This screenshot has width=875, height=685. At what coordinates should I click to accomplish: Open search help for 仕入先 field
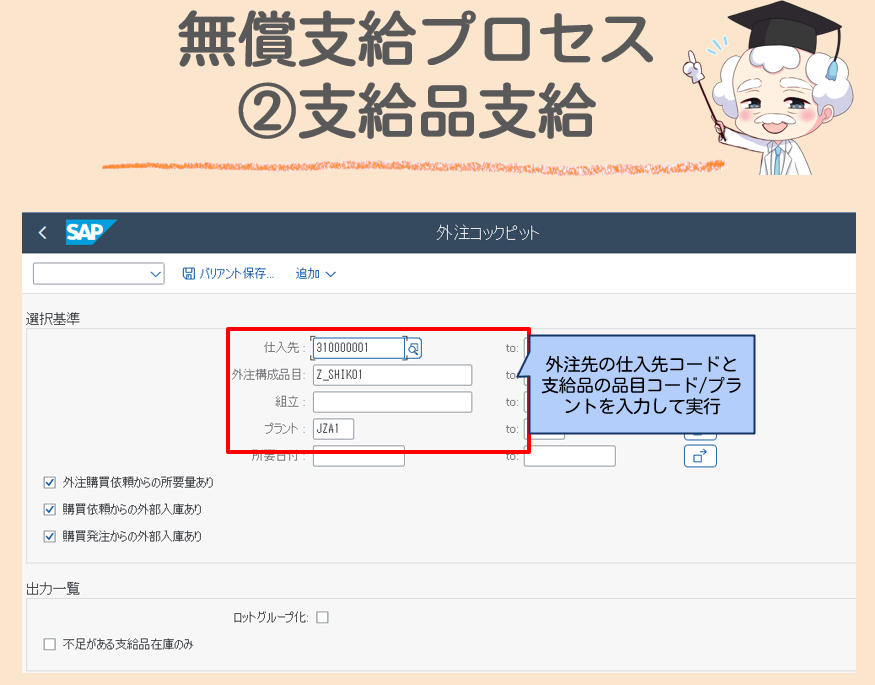click(414, 348)
